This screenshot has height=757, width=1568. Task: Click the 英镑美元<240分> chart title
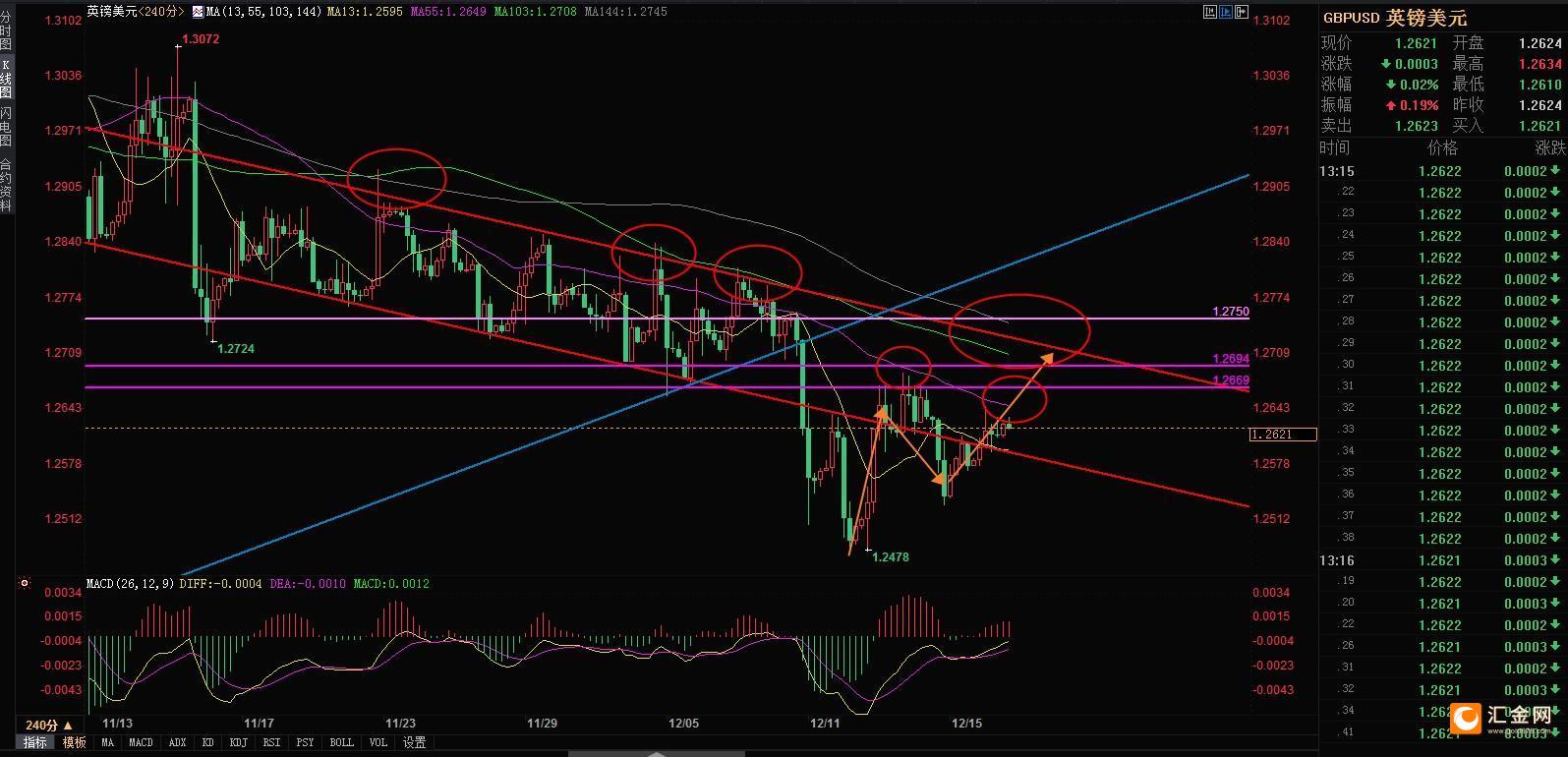[136, 12]
